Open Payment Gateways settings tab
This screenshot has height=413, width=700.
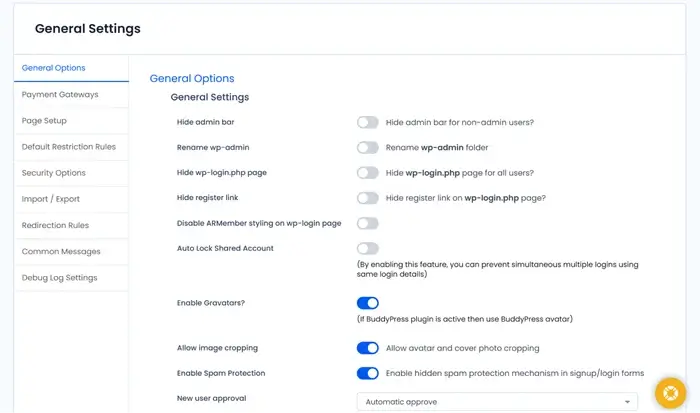click(60, 94)
